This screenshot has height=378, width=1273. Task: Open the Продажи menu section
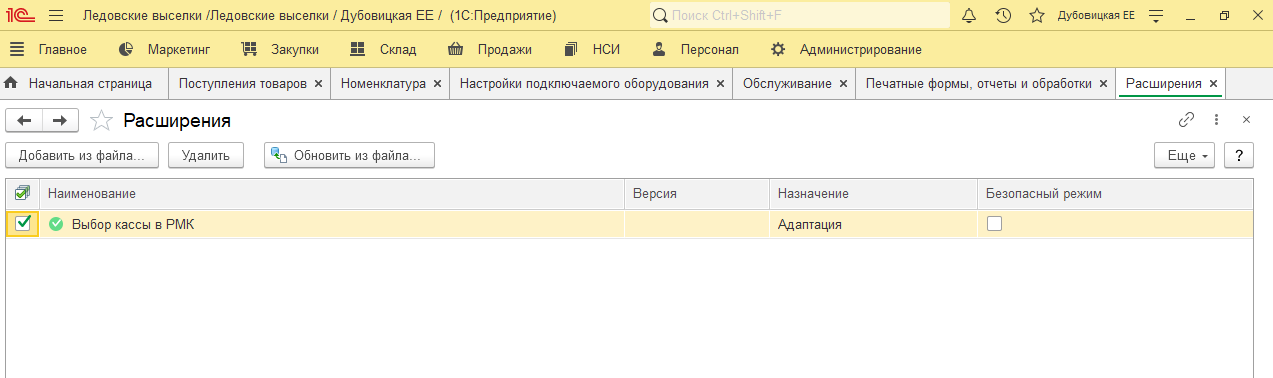490,49
